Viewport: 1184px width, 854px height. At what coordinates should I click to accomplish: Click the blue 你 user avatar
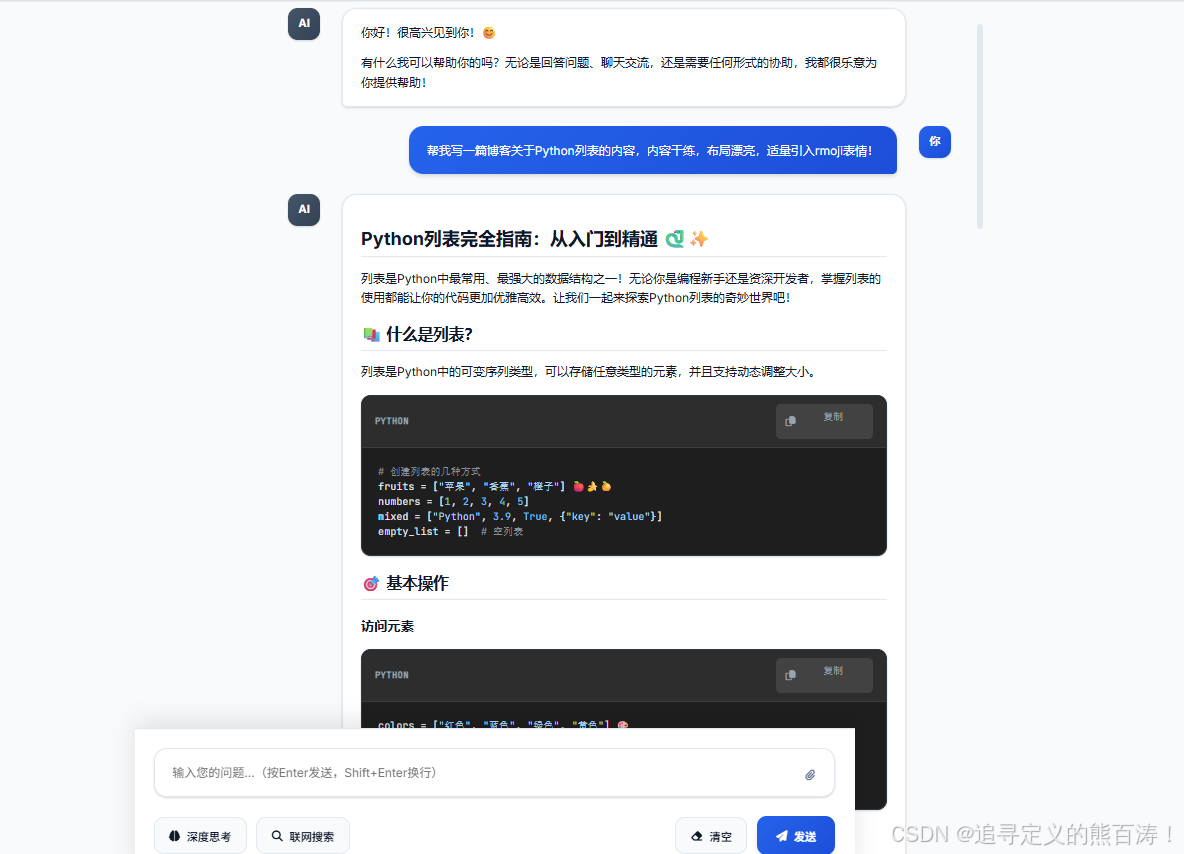pos(934,142)
